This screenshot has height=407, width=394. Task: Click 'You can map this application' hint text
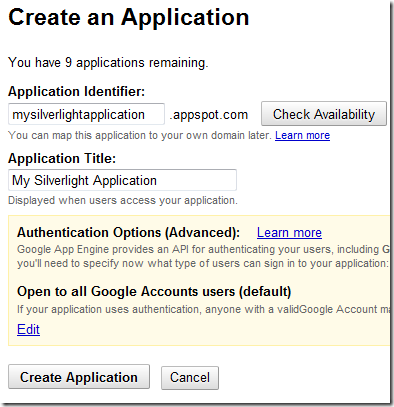[x=140, y=135]
